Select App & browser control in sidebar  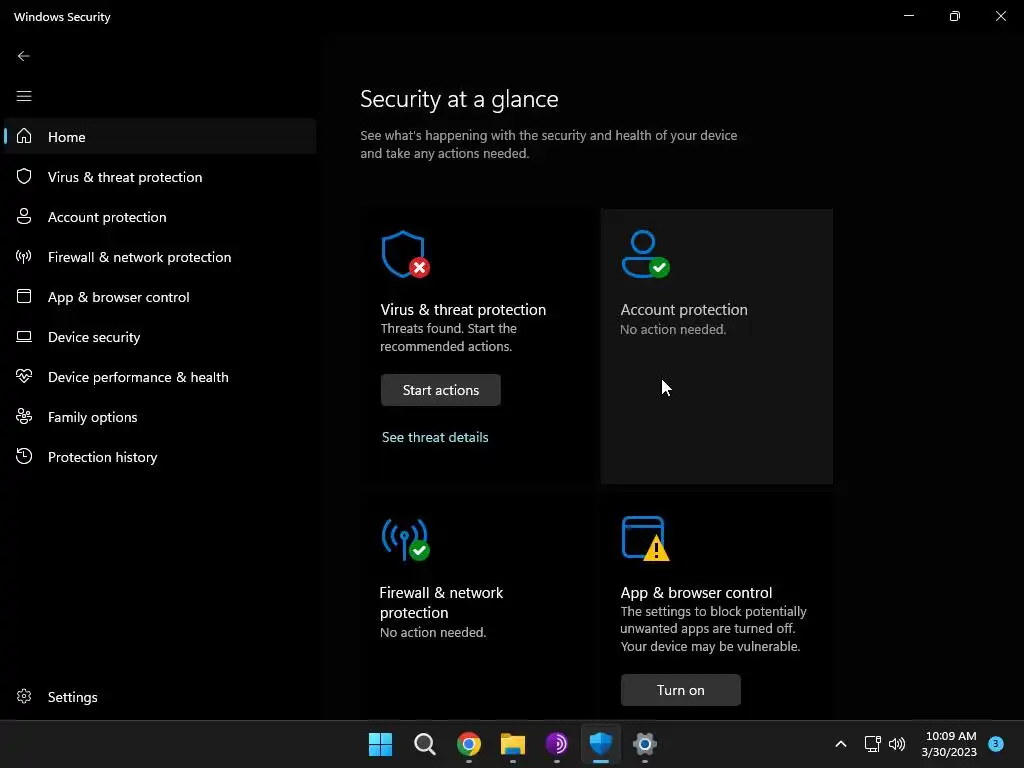tap(119, 297)
